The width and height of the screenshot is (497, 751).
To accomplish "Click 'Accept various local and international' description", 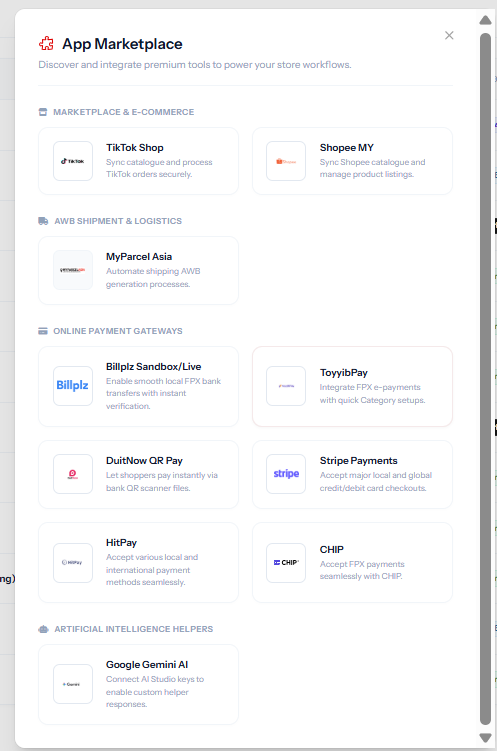I will pos(152,569).
